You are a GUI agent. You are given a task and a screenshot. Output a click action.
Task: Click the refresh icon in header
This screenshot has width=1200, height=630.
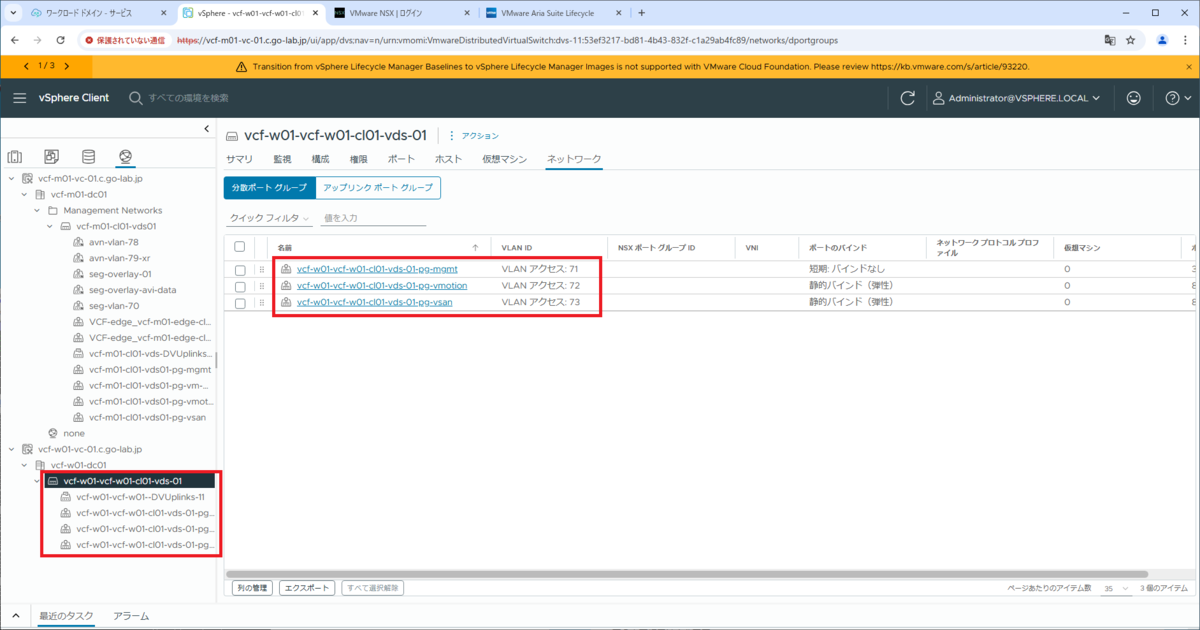point(908,98)
